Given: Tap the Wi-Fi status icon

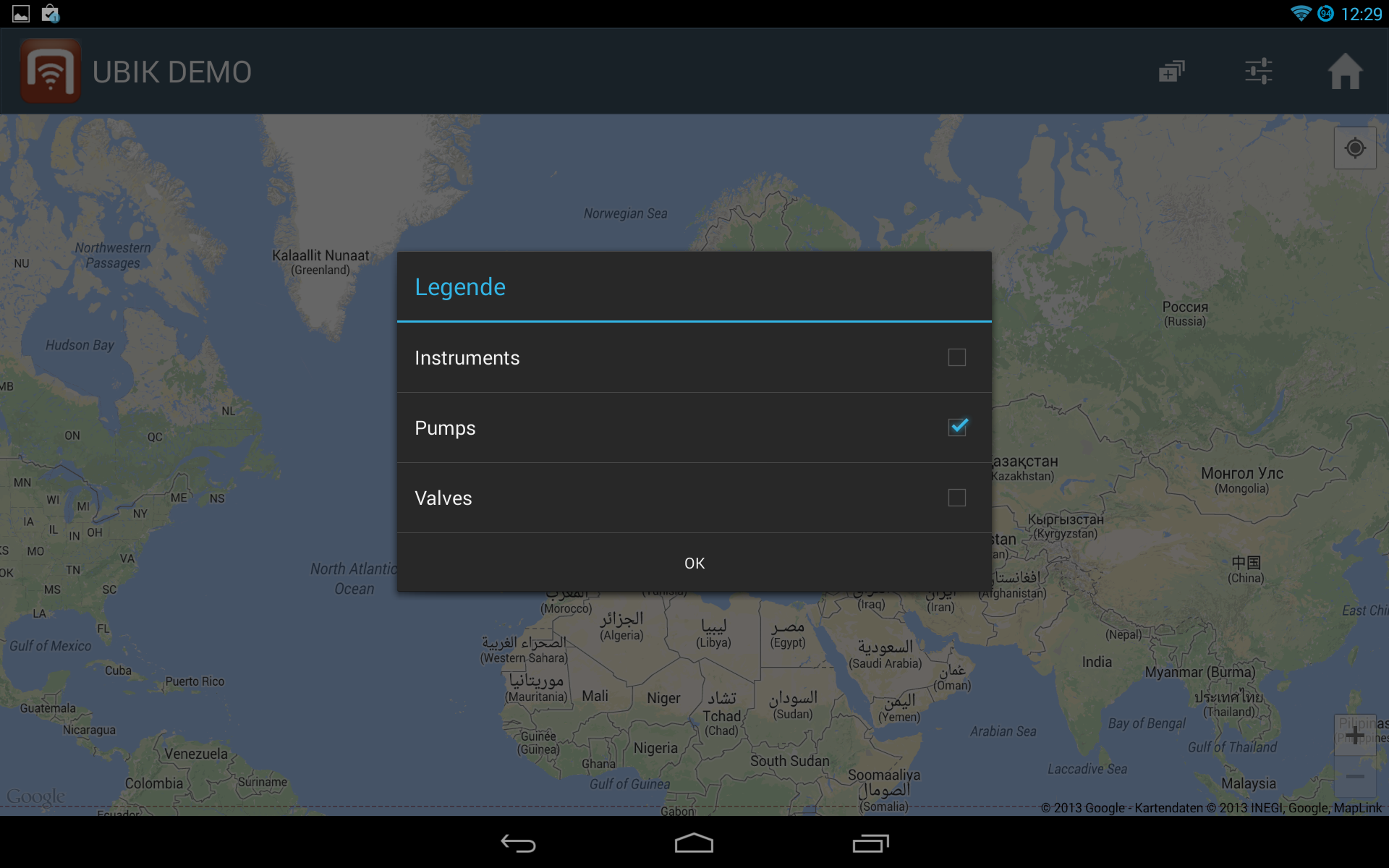Looking at the screenshot, I should point(1301,14).
